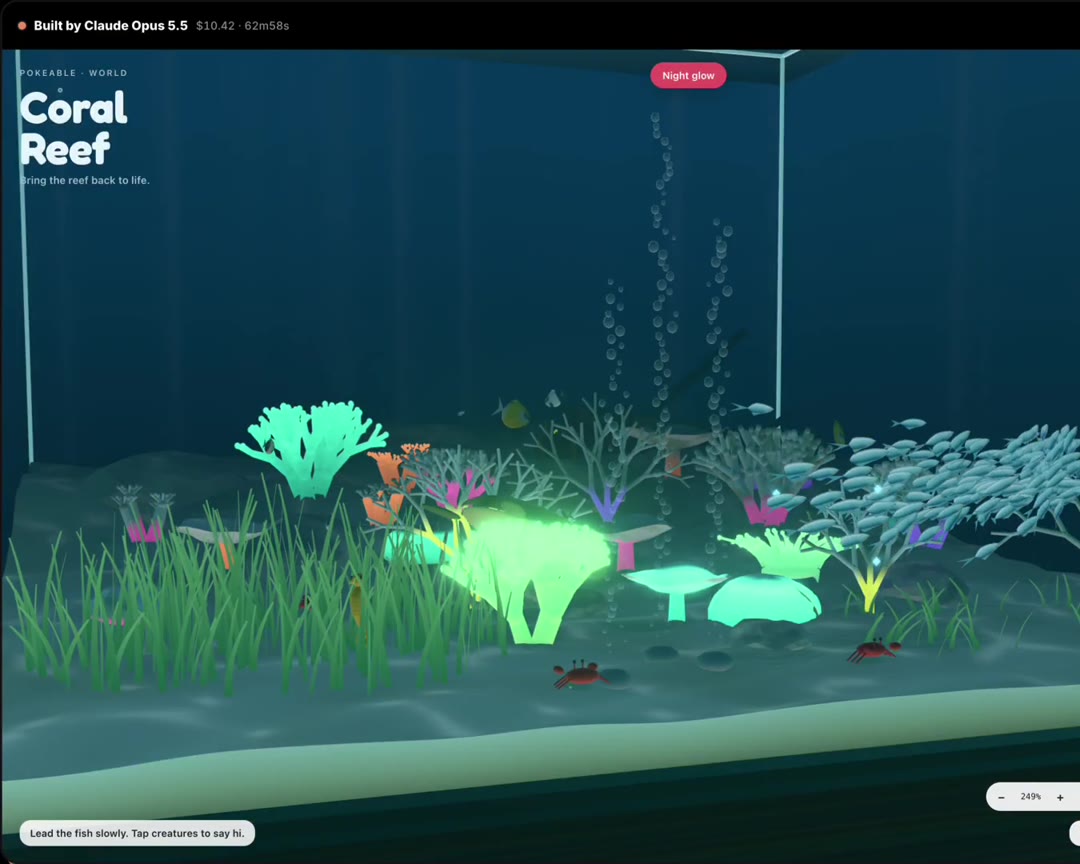Click the Built by Claude Opus 5.5 title

(x=110, y=25)
